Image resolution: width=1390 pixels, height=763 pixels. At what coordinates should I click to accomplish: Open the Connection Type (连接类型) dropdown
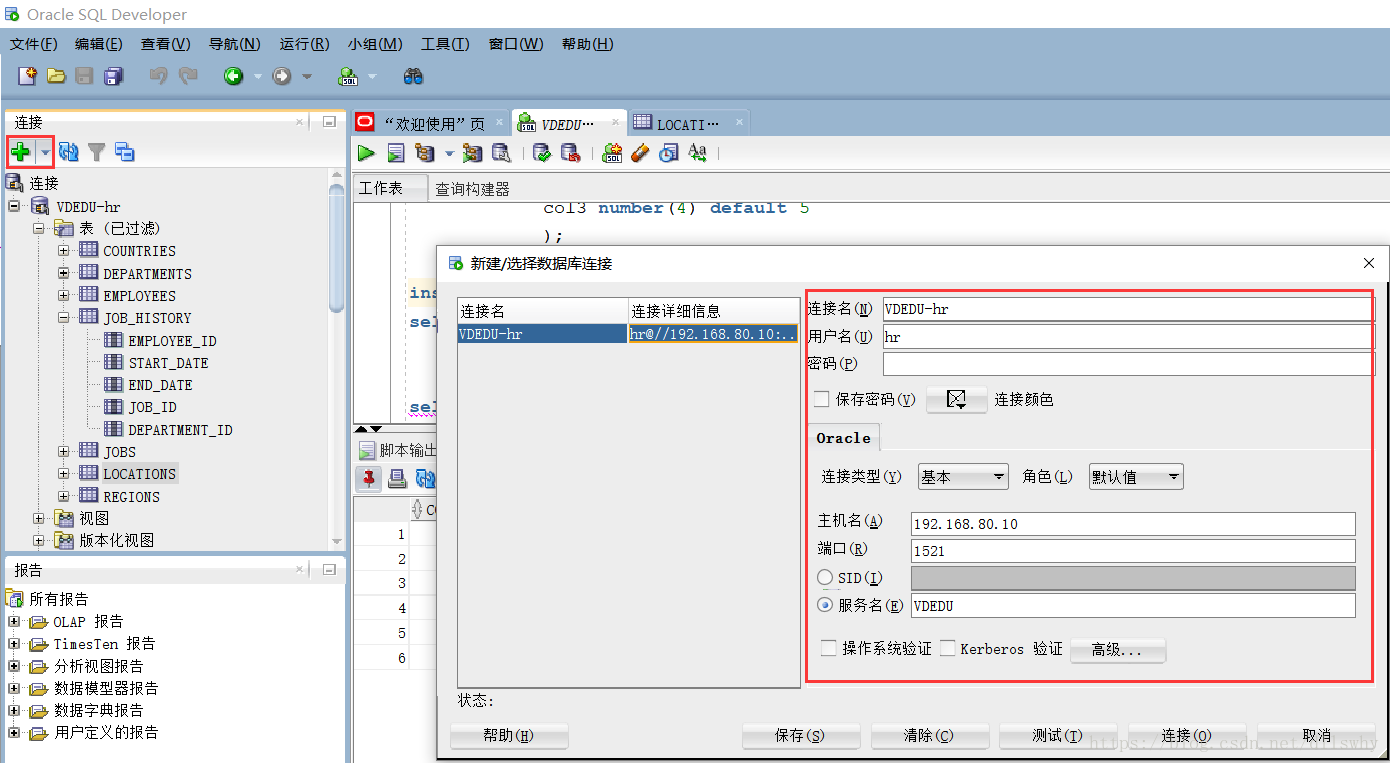point(963,477)
